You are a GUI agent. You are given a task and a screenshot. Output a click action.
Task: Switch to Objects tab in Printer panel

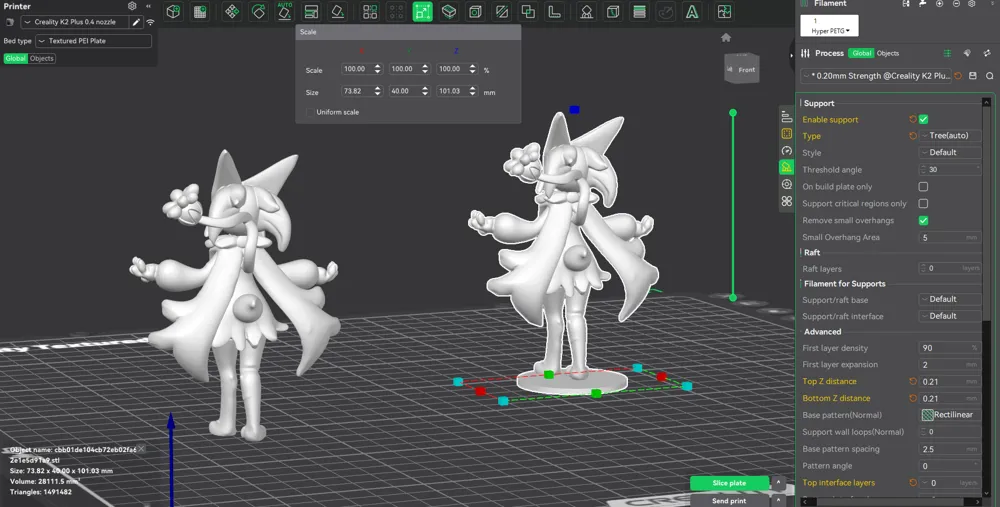[x=41, y=58]
